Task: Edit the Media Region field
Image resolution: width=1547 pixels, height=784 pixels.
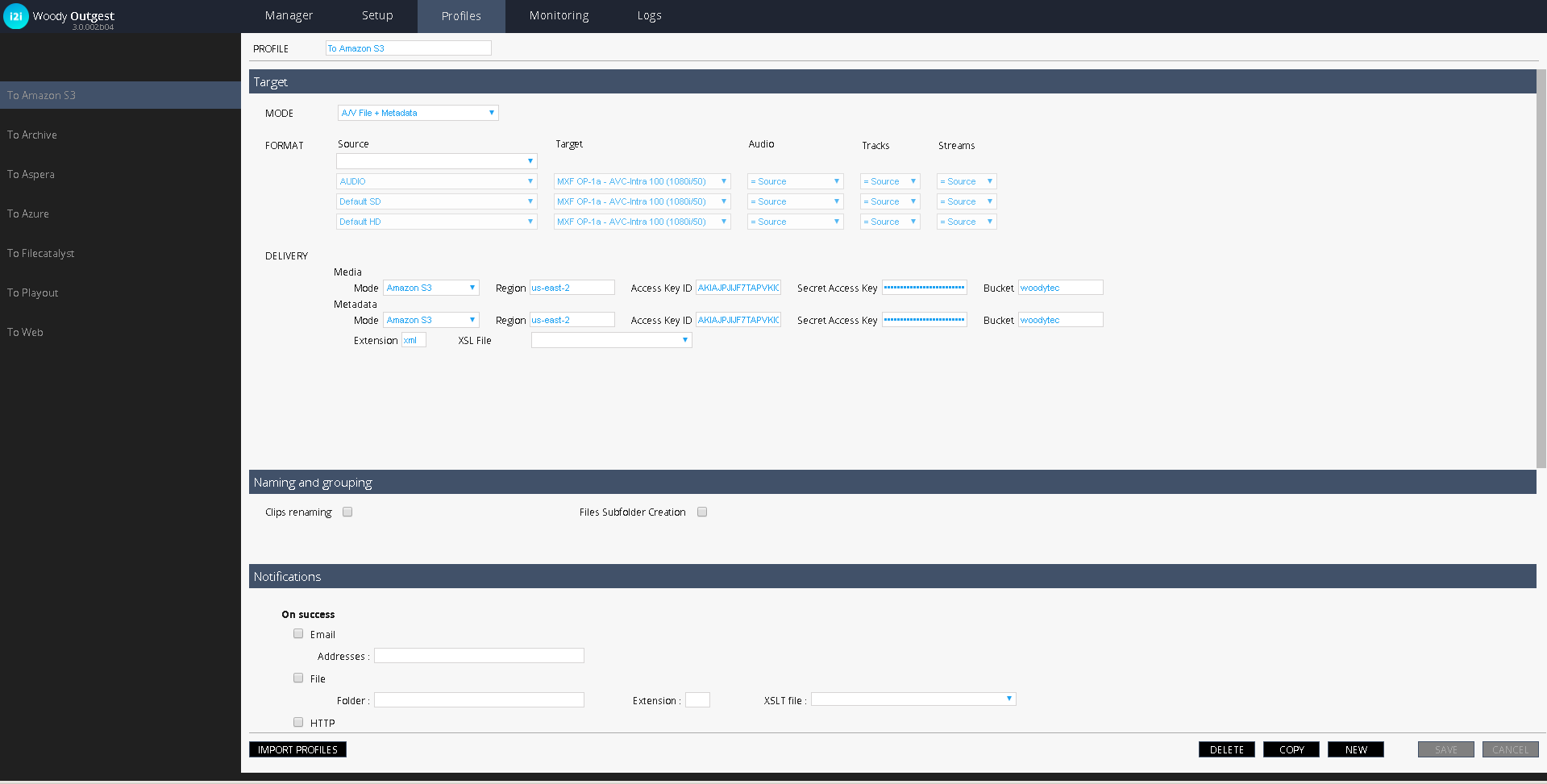Action: 572,288
